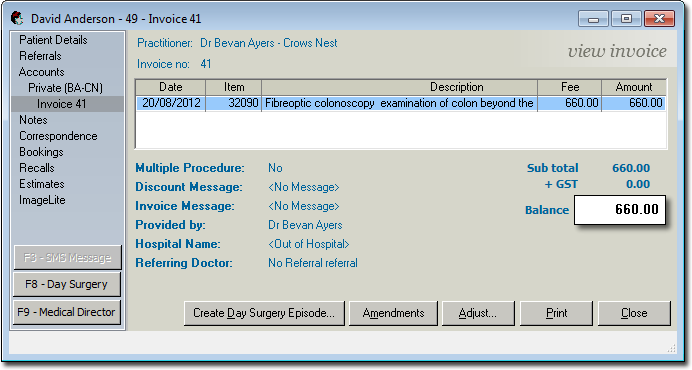Select item number 32090 cell
The height and width of the screenshot is (370, 692).
[x=233, y=103]
